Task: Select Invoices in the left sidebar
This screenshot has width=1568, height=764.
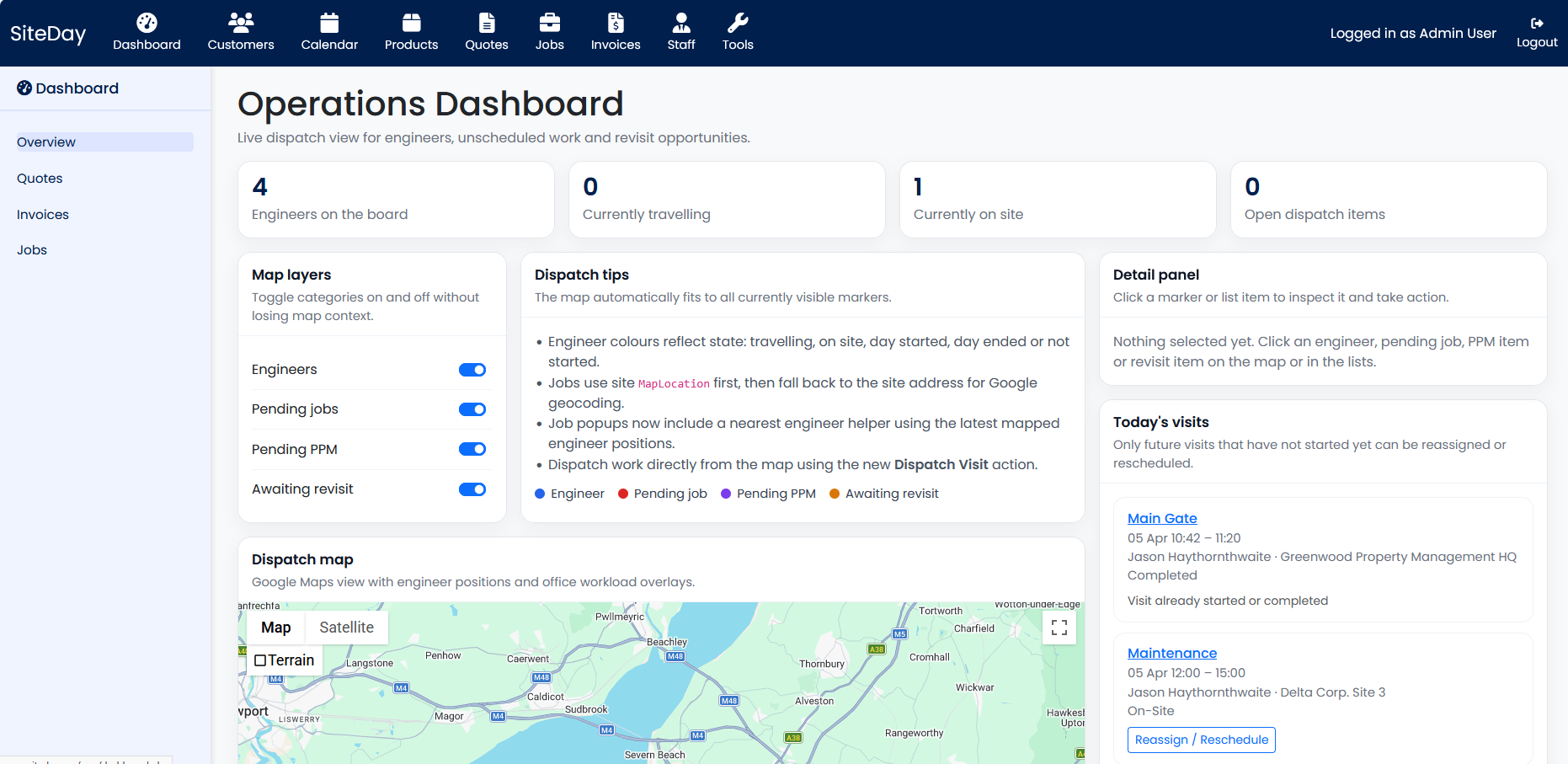Action: 43,215
